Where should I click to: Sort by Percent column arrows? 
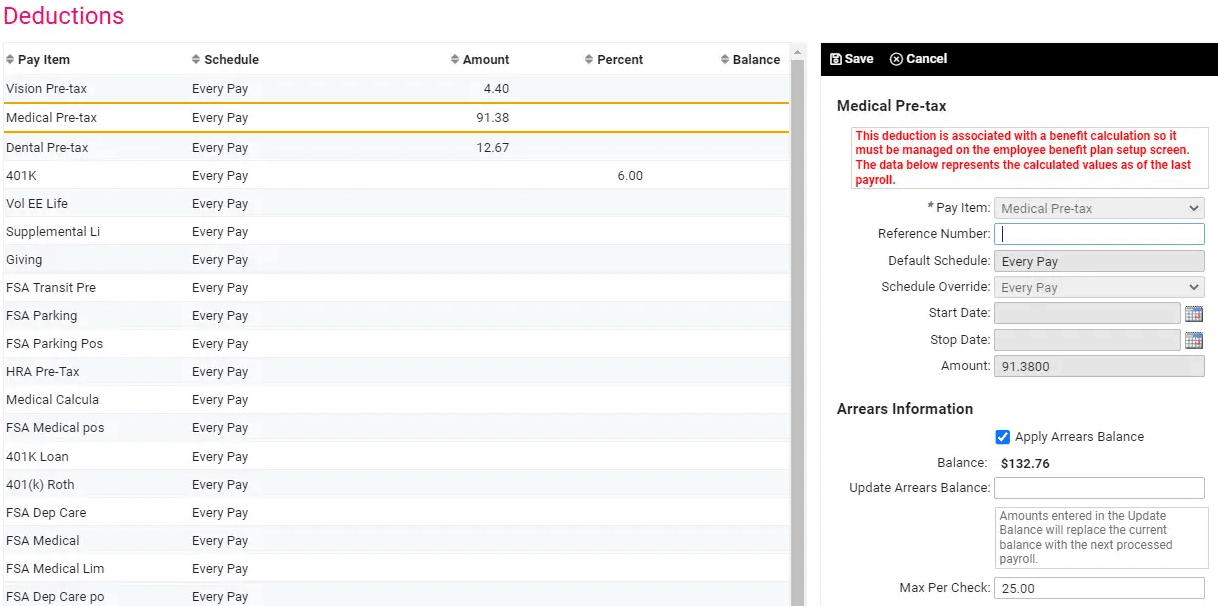click(x=589, y=60)
